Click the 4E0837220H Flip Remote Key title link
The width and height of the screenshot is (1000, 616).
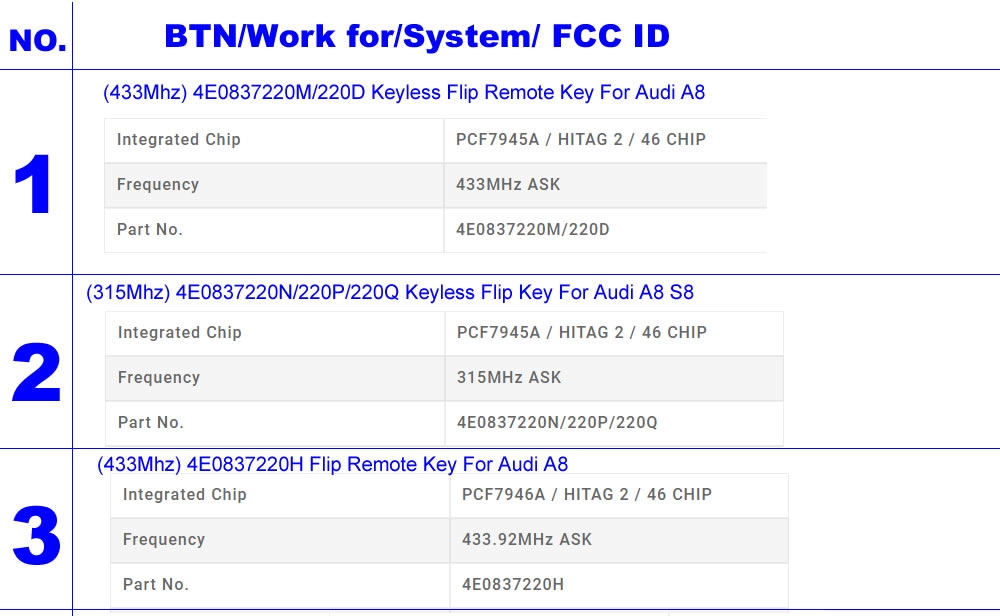coord(332,464)
